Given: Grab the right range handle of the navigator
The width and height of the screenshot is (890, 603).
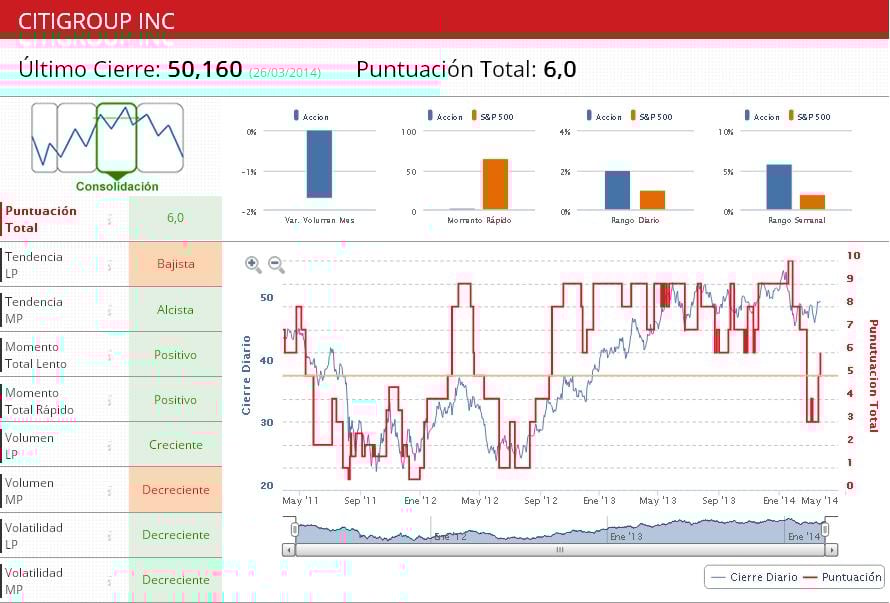Looking at the screenshot, I should pyautogui.click(x=825, y=529).
